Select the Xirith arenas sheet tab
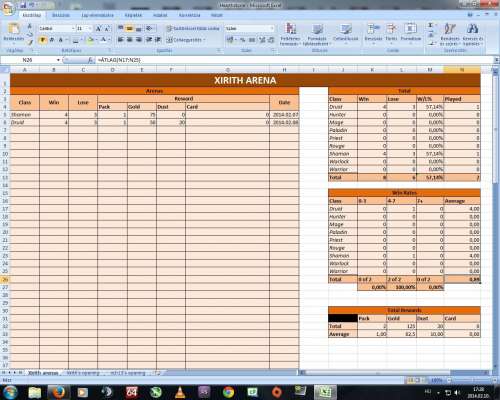 point(43,373)
